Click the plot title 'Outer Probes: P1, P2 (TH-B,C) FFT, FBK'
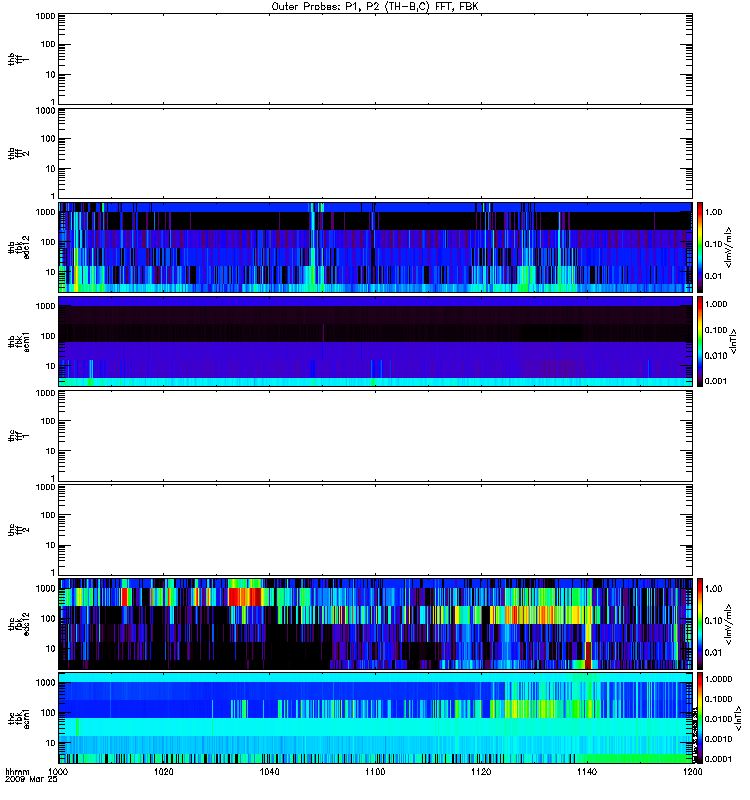 pos(374,7)
